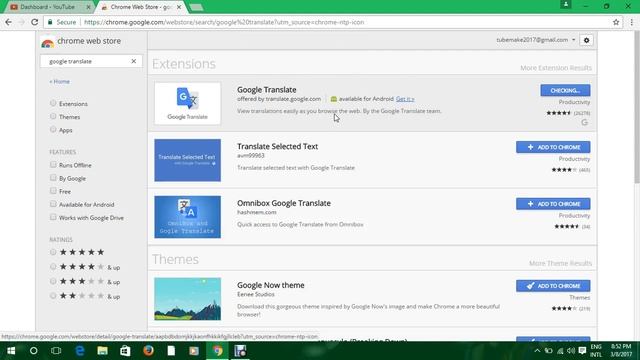Select four stars & up rating
This screenshot has width=640, height=360.
click(x=53, y=267)
